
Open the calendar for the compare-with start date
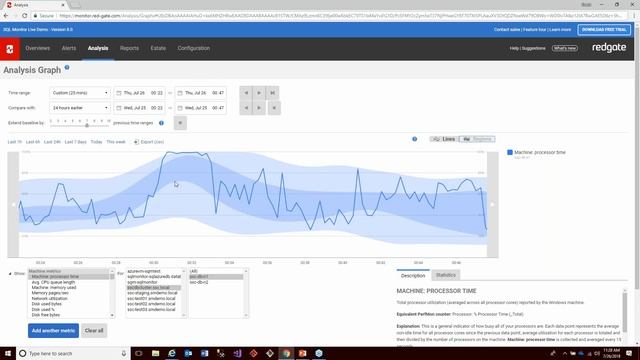pyautogui.click(x=119, y=108)
